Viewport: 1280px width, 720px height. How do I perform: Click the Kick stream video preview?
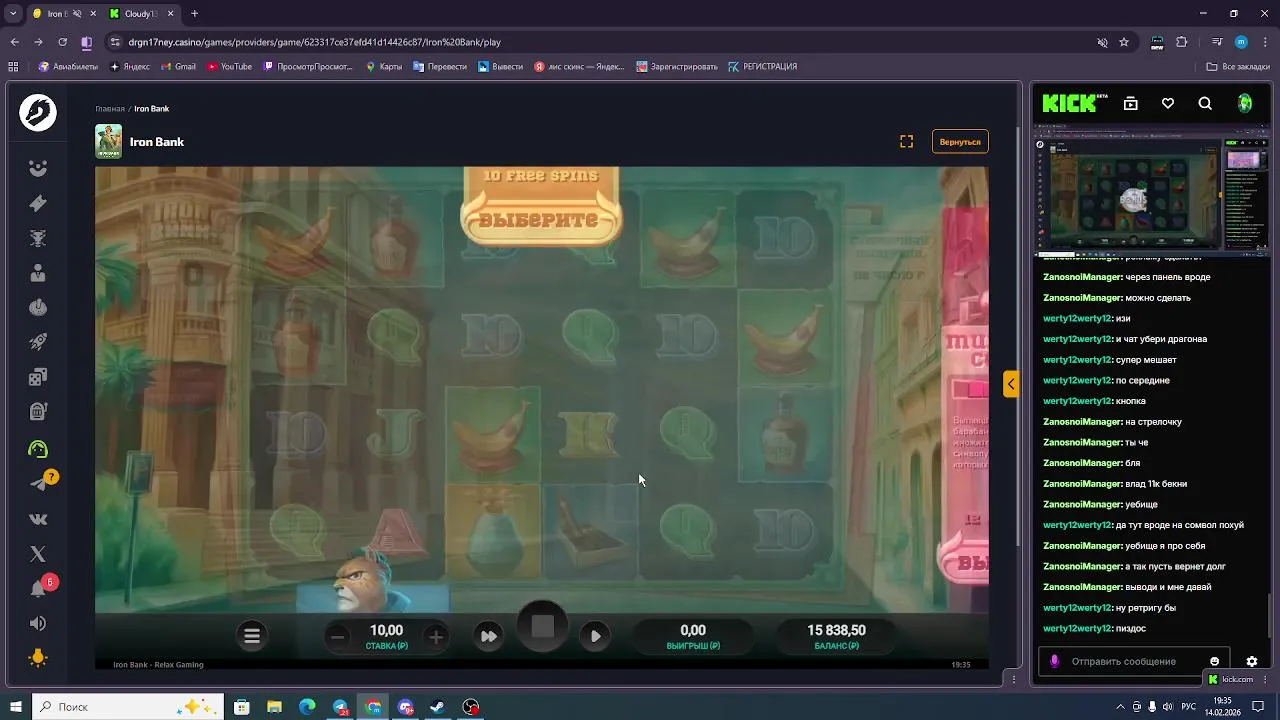click(x=1151, y=191)
